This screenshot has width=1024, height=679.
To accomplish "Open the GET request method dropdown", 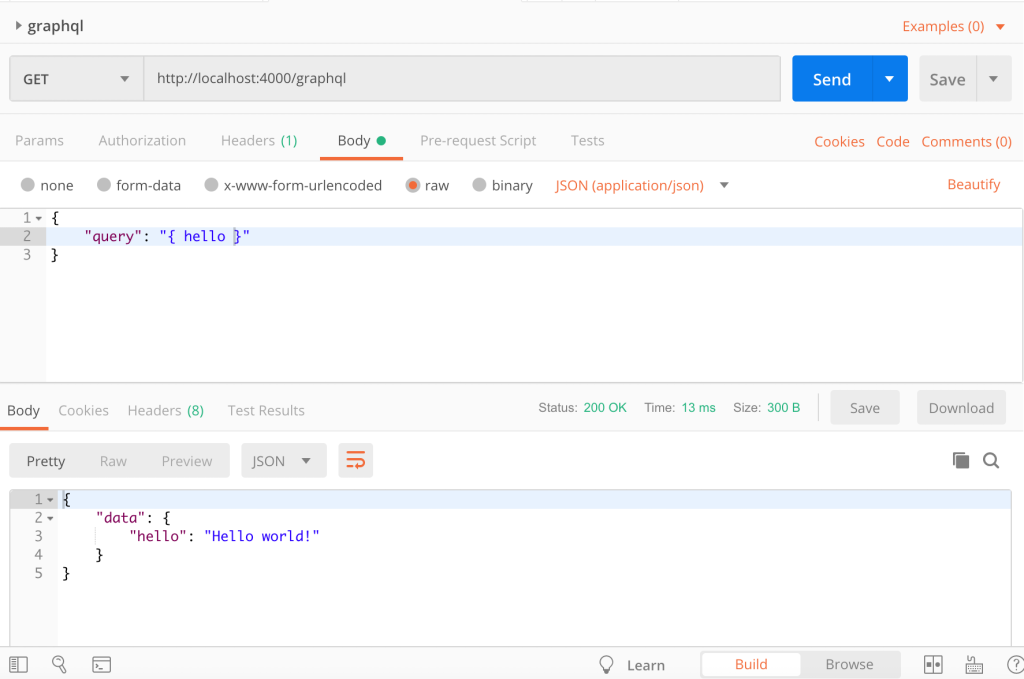I will pyautogui.click(x=75, y=78).
